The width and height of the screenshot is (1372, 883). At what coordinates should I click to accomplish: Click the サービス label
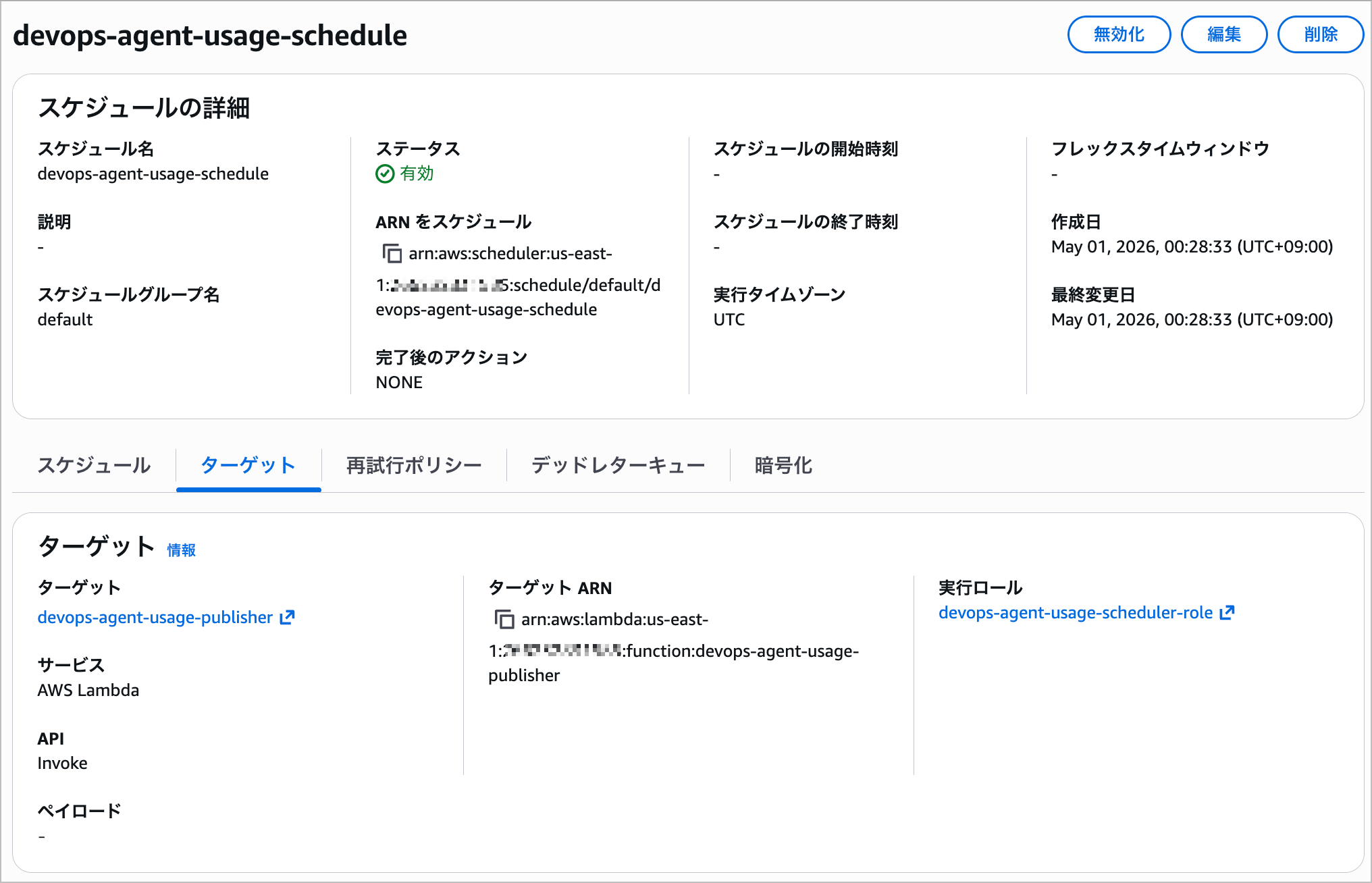[71, 665]
